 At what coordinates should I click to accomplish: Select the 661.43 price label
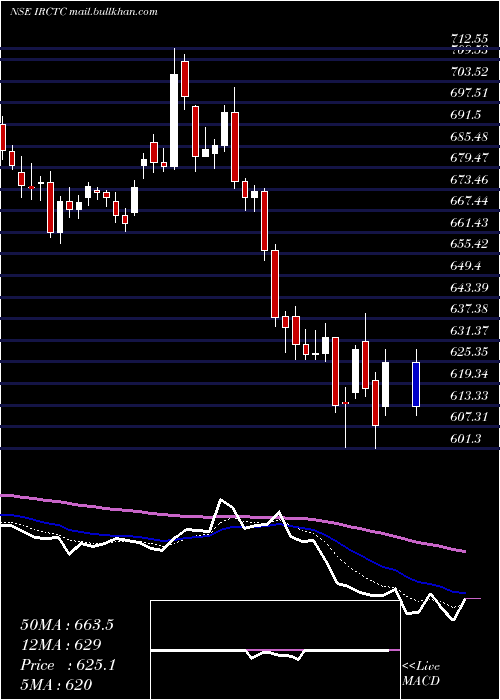click(x=469, y=222)
